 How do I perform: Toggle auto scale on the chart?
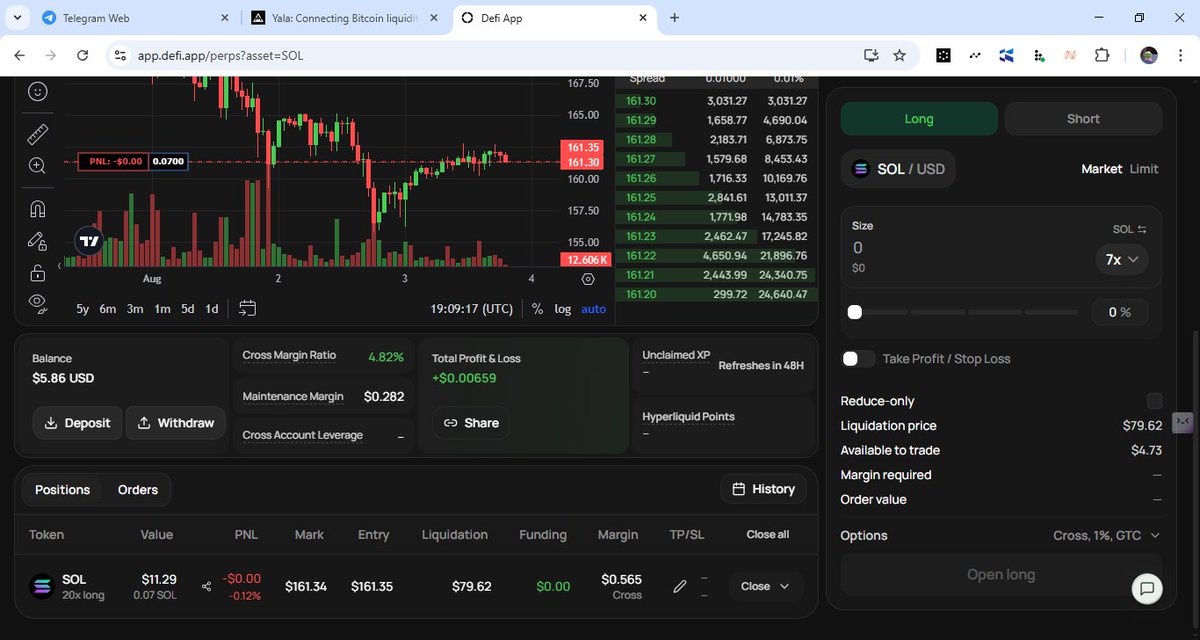[x=594, y=309]
